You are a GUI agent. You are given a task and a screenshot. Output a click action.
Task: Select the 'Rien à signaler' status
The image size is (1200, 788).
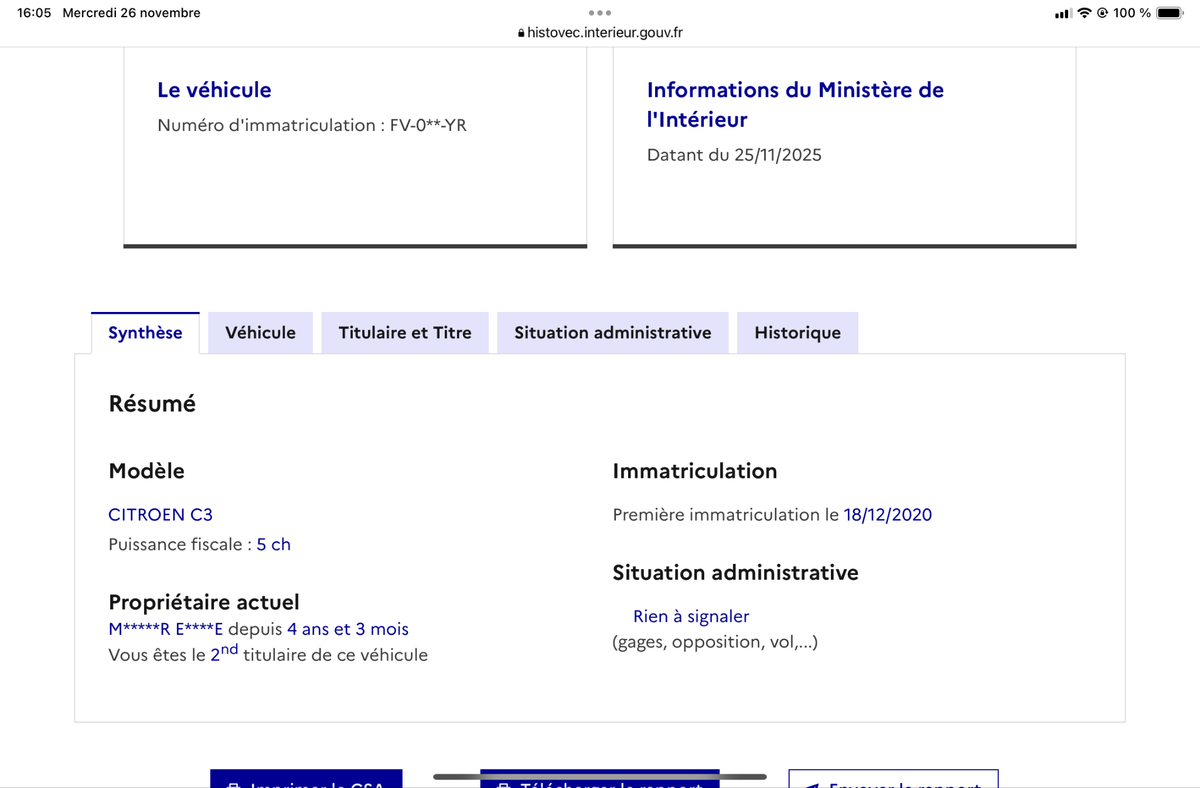pyautogui.click(x=691, y=617)
